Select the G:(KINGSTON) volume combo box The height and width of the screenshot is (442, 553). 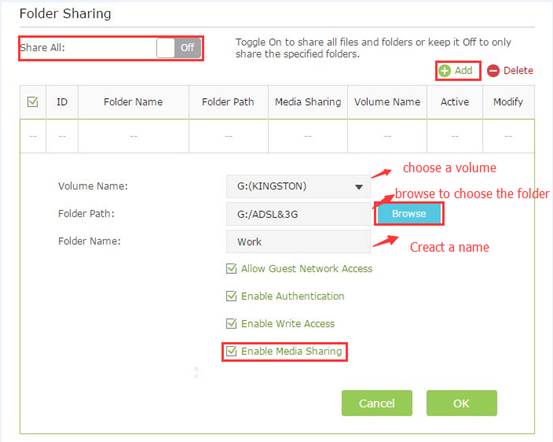click(298, 186)
